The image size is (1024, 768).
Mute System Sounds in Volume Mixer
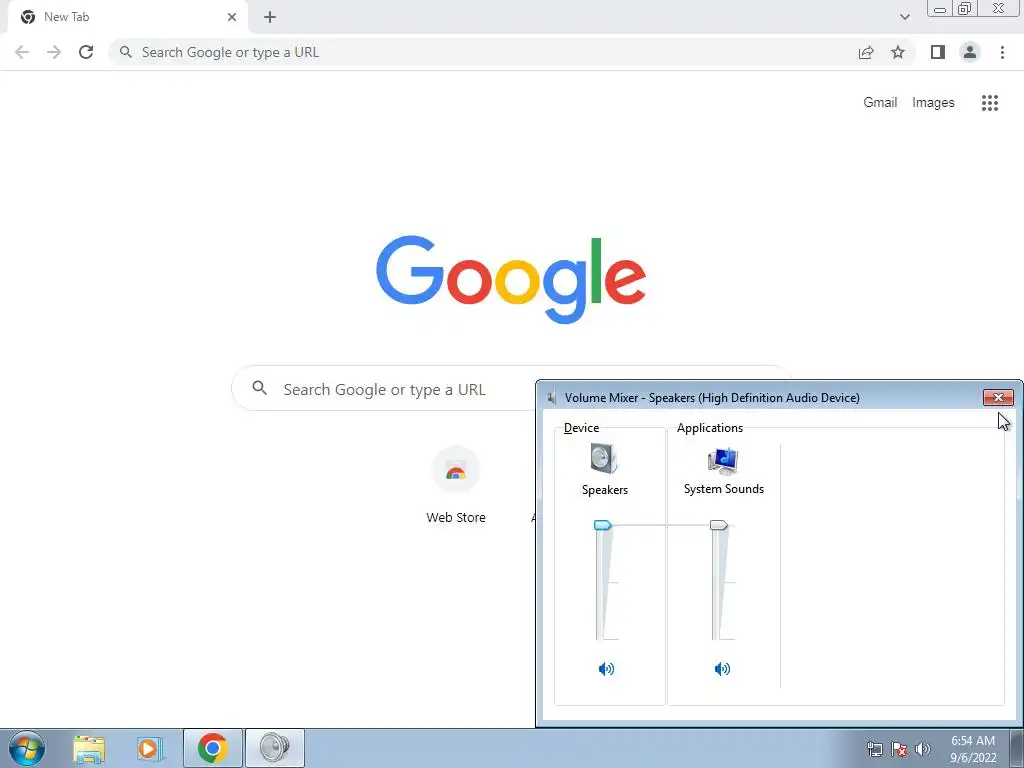(722, 669)
